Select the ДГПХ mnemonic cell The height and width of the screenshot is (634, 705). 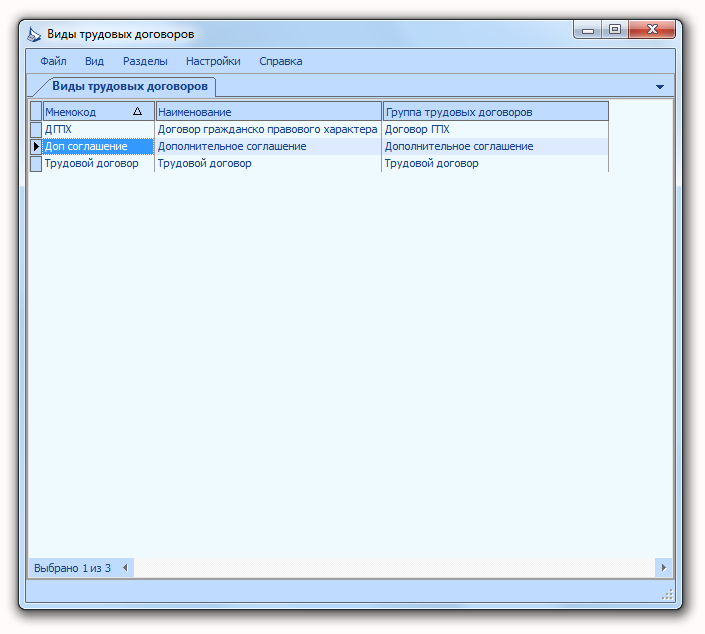click(98, 129)
